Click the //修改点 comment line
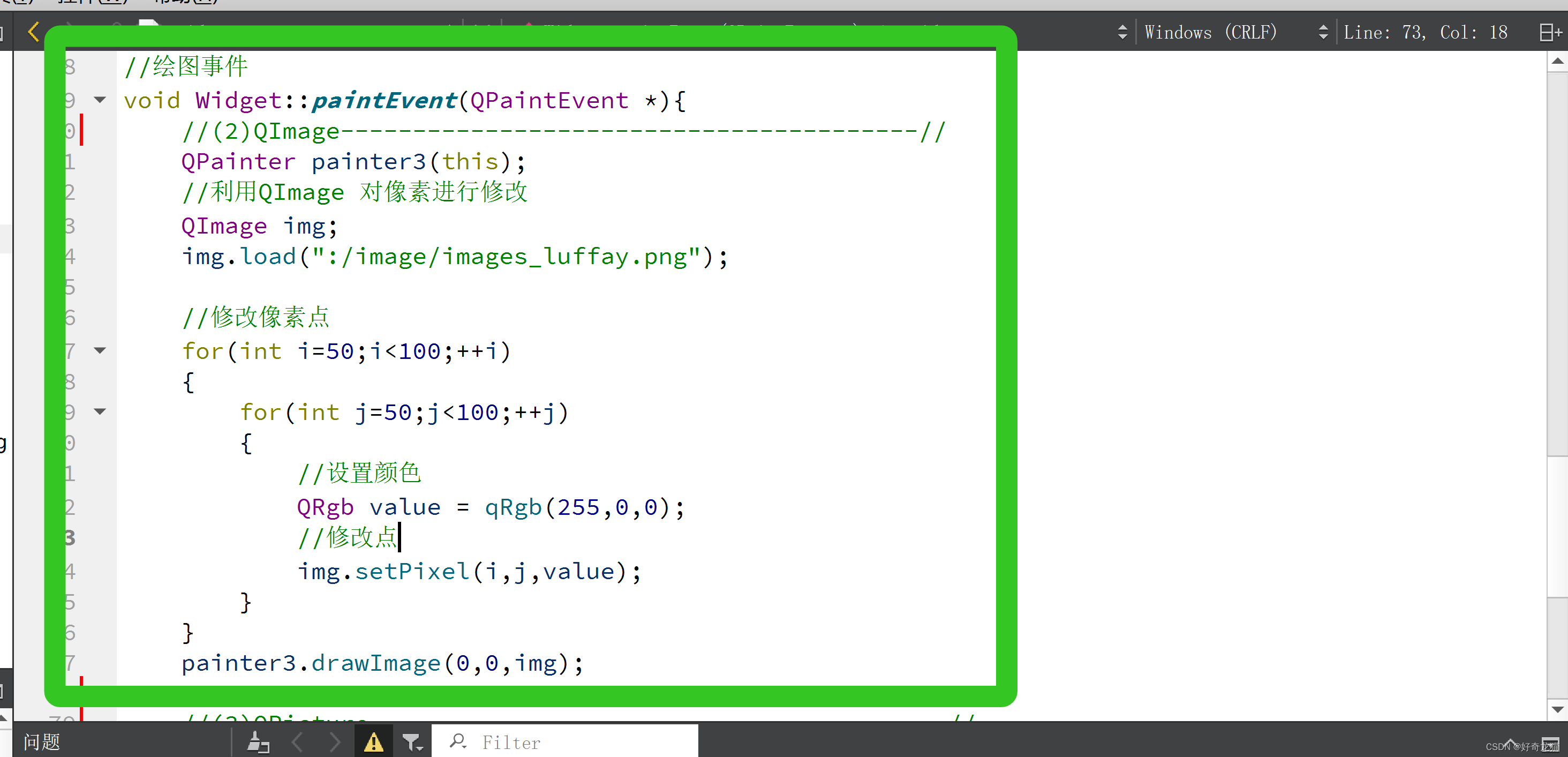 (348, 538)
